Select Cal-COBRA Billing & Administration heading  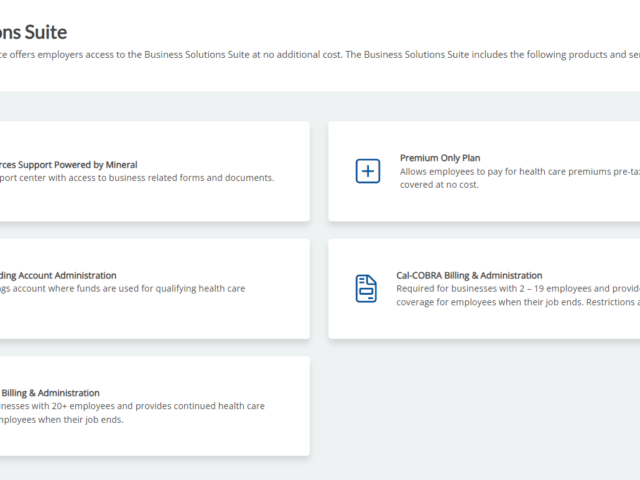(469, 276)
